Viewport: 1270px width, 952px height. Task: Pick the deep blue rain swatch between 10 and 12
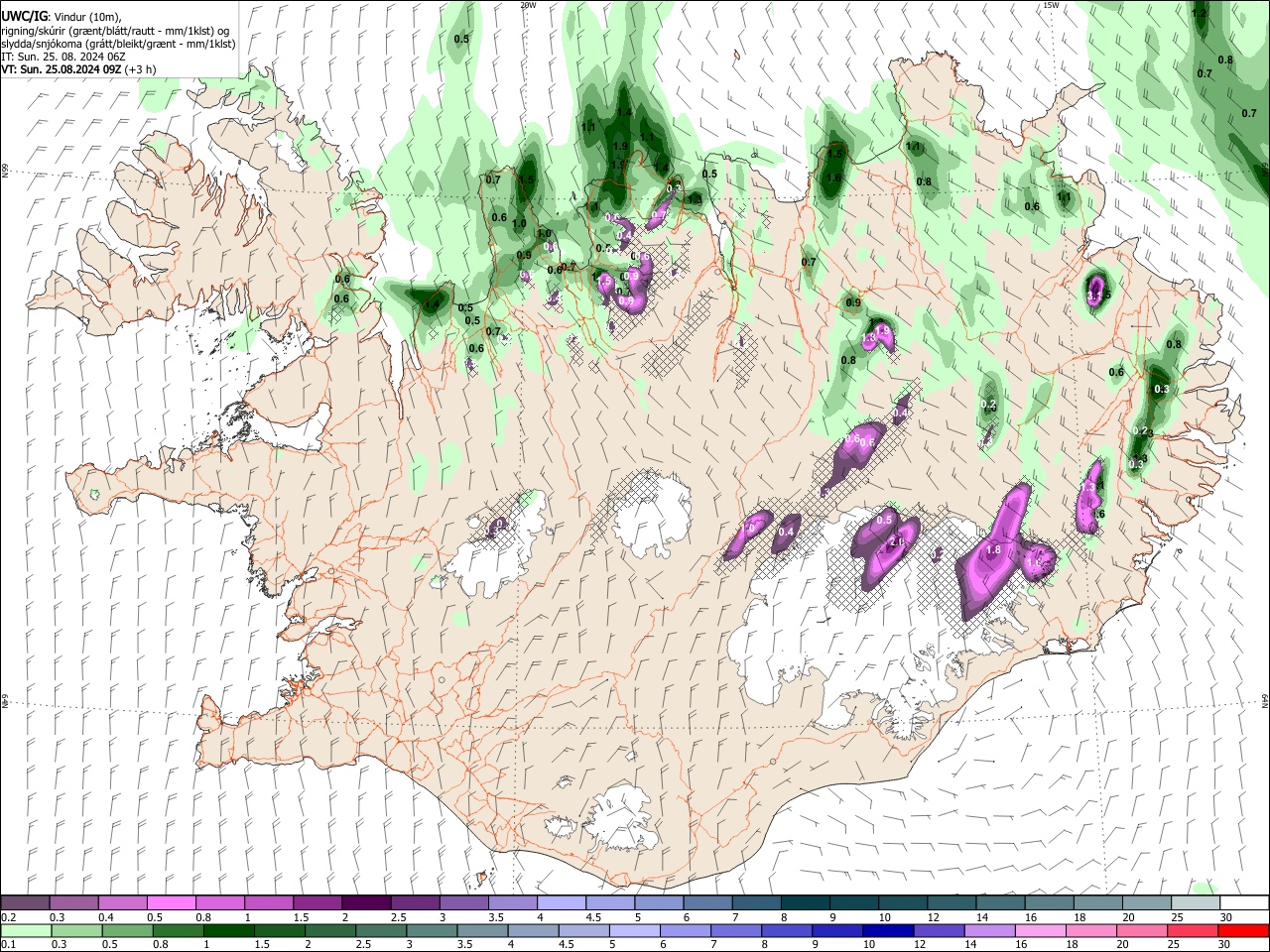887,931
